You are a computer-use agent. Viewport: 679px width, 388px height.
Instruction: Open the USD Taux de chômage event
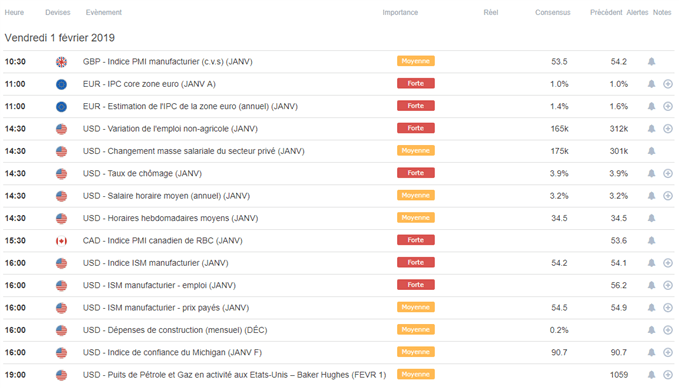142,174
